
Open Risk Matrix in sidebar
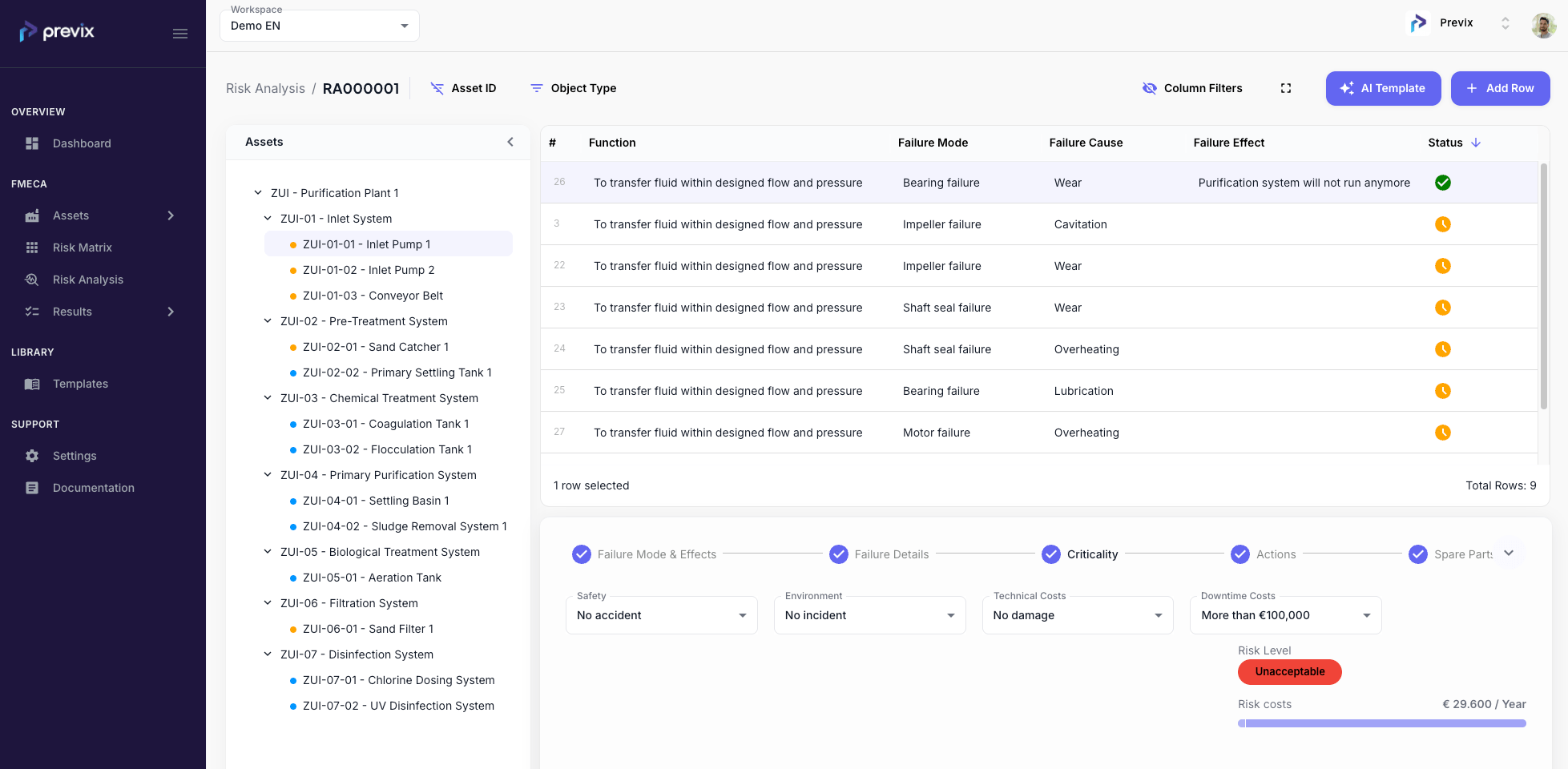tap(82, 248)
